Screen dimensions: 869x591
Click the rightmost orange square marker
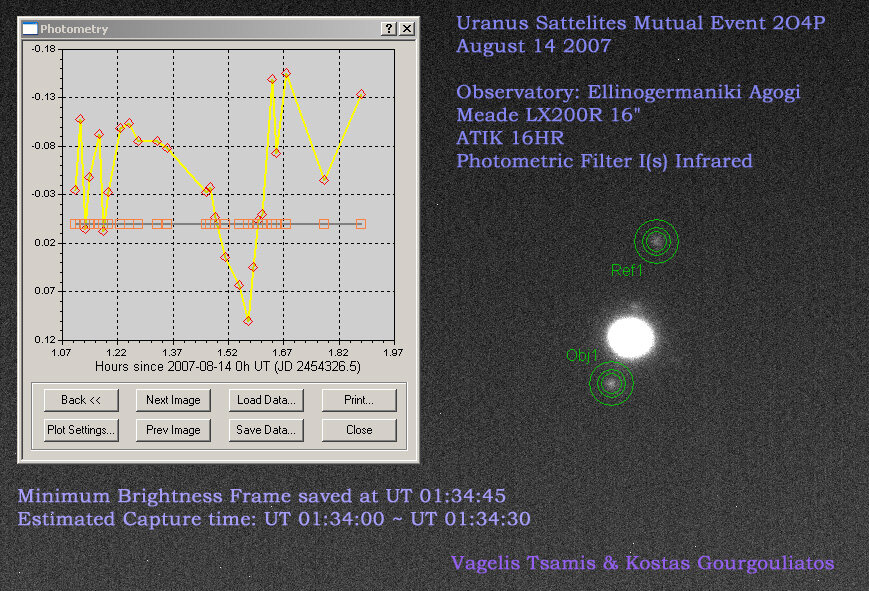(x=361, y=224)
